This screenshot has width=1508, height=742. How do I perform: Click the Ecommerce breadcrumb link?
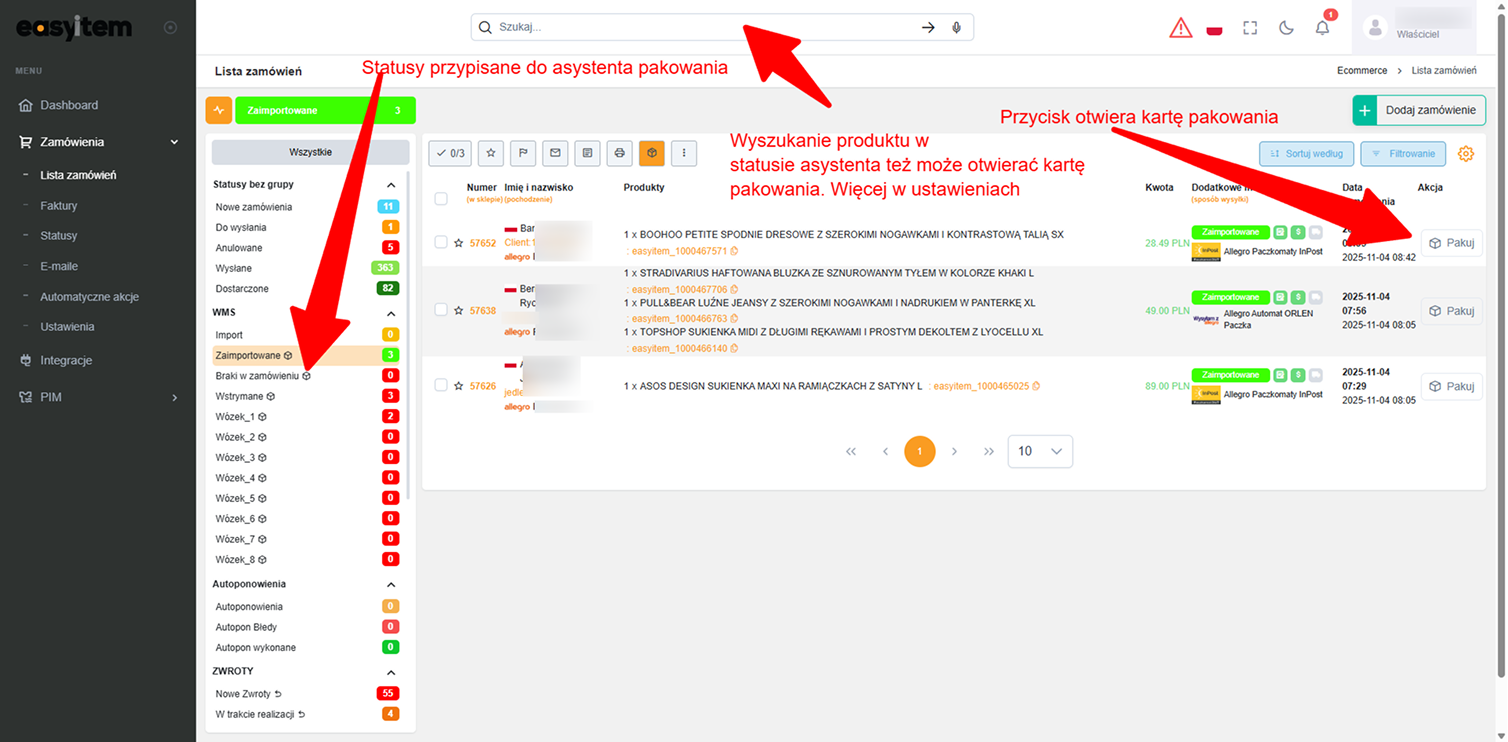tap(1362, 71)
